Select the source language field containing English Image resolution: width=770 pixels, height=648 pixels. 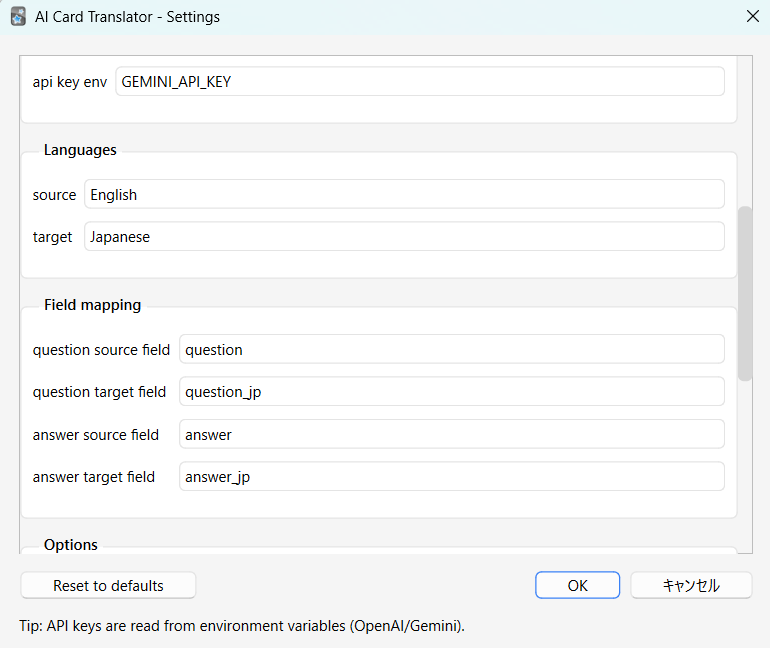pos(404,195)
